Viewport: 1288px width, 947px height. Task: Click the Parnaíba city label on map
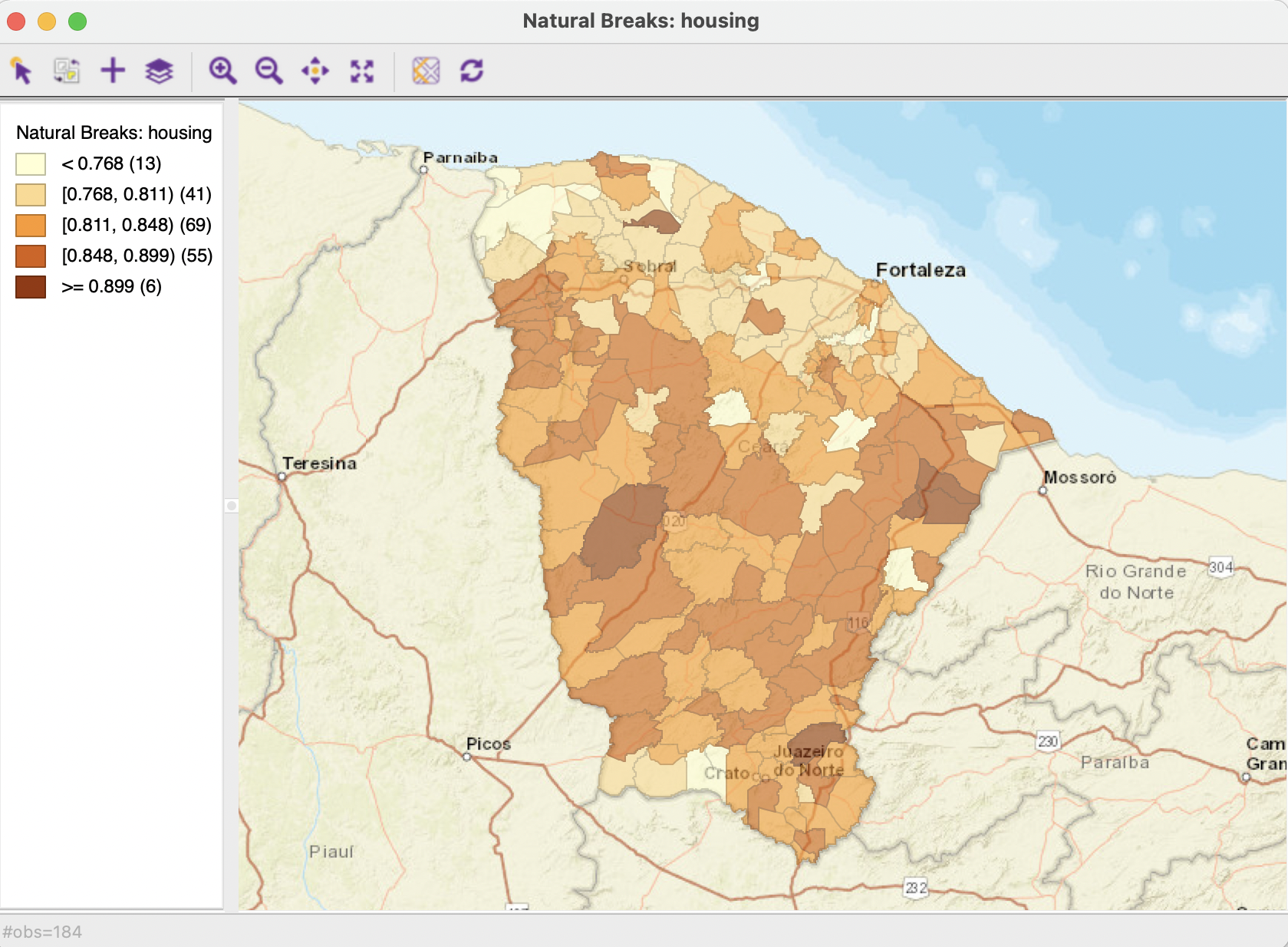[460, 157]
